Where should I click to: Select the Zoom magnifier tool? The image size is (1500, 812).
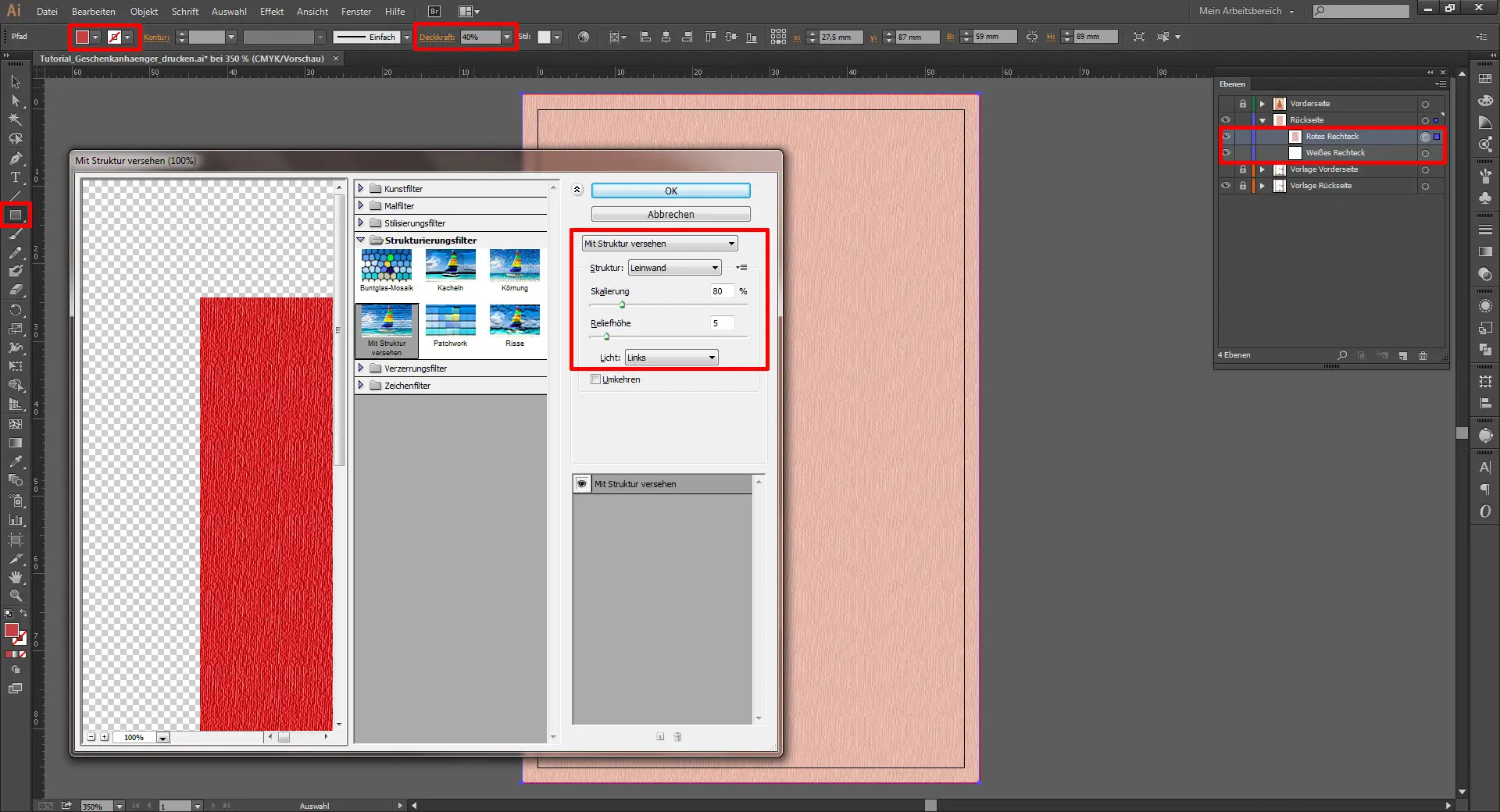click(x=16, y=596)
